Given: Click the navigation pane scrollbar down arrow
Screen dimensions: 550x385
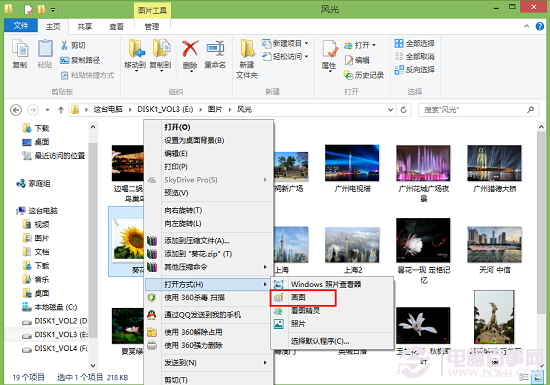Looking at the screenshot, I should (x=93, y=366).
